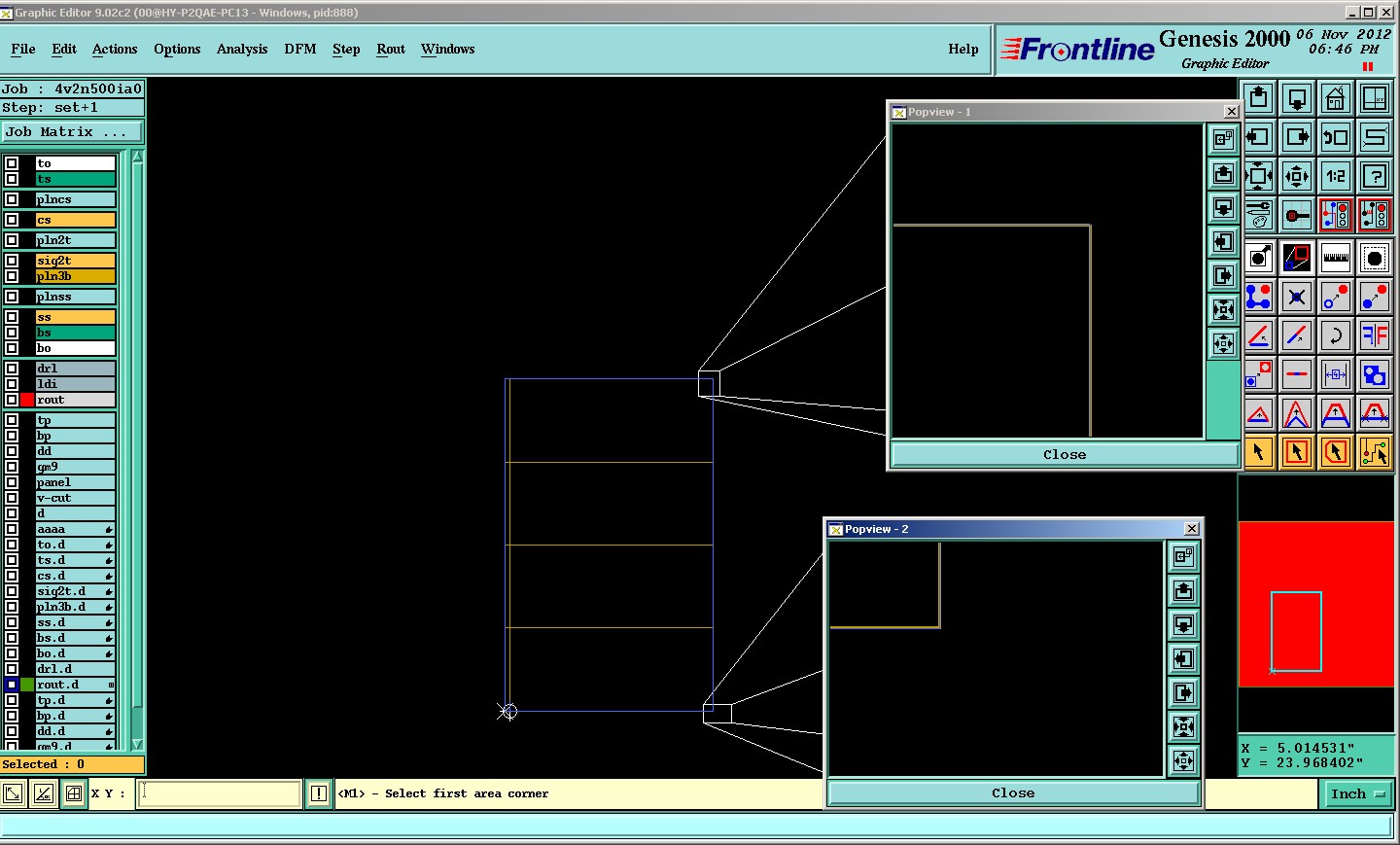Image resolution: width=1400 pixels, height=845 pixels.
Task: Click the mirrored F icon
Action: [1375, 335]
